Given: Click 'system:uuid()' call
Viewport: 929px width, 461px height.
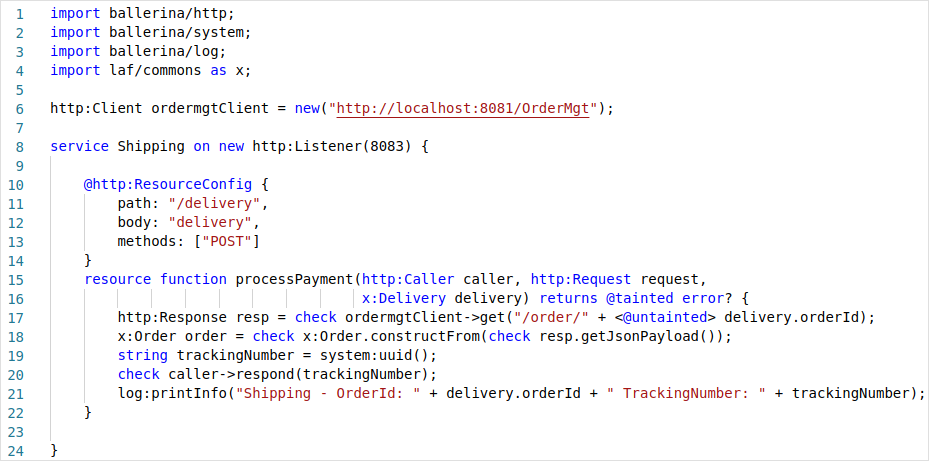Looking at the screenshot, I should [x=374, y=356].
